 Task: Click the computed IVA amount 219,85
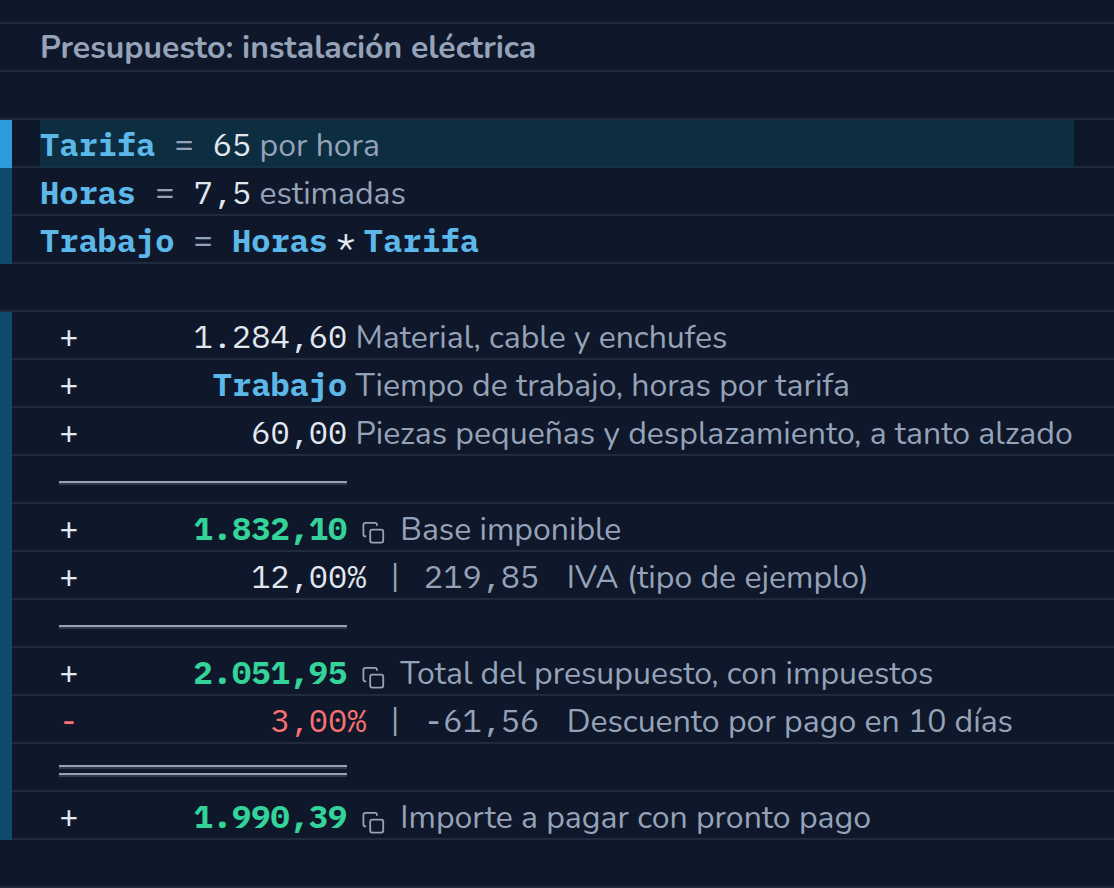(481, 578)
